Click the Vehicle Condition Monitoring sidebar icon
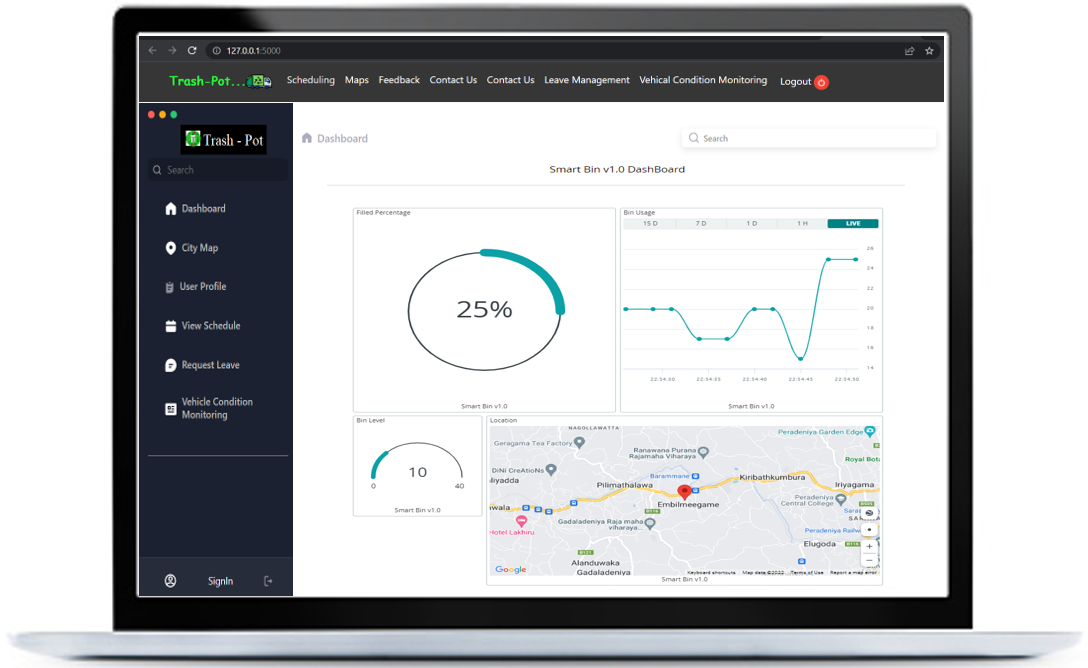1088x668 pixels. click(x=171, y=409)
